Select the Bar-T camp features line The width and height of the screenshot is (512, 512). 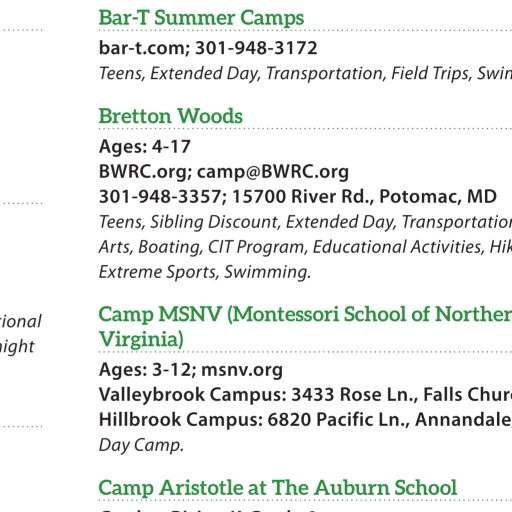pos(305,74)
